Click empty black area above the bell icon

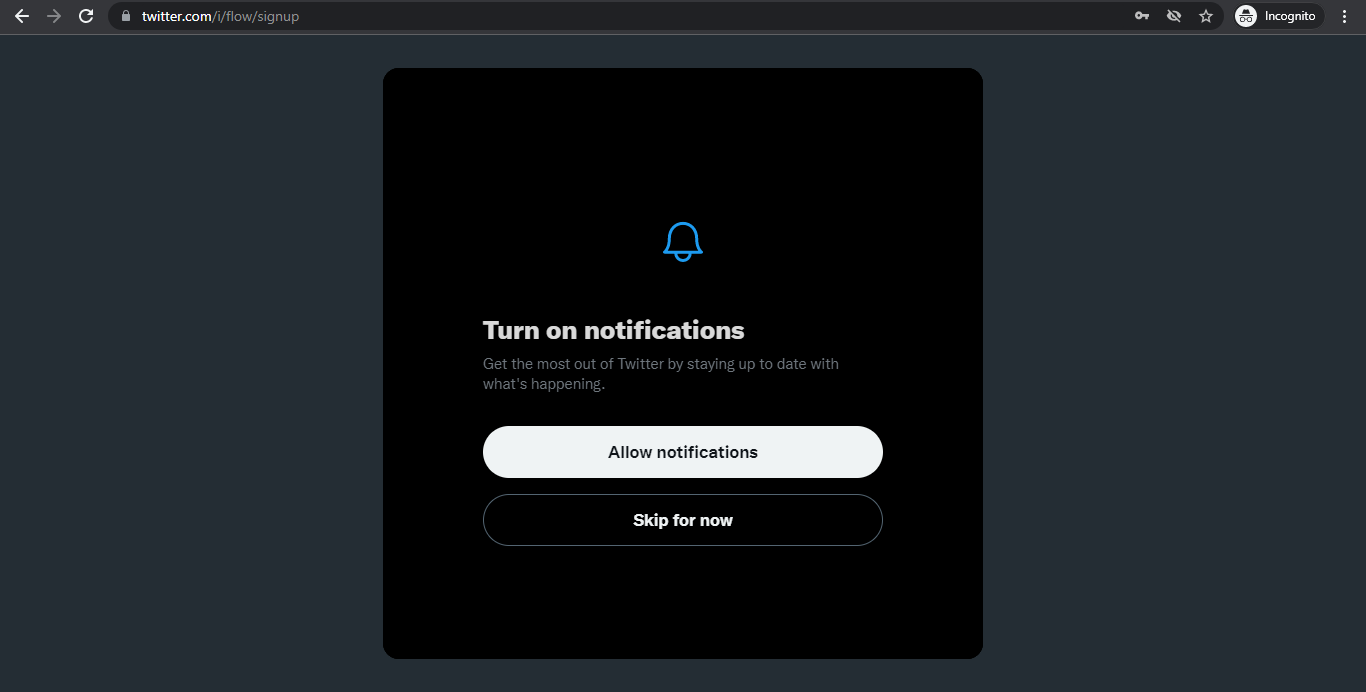pos(683,140)
